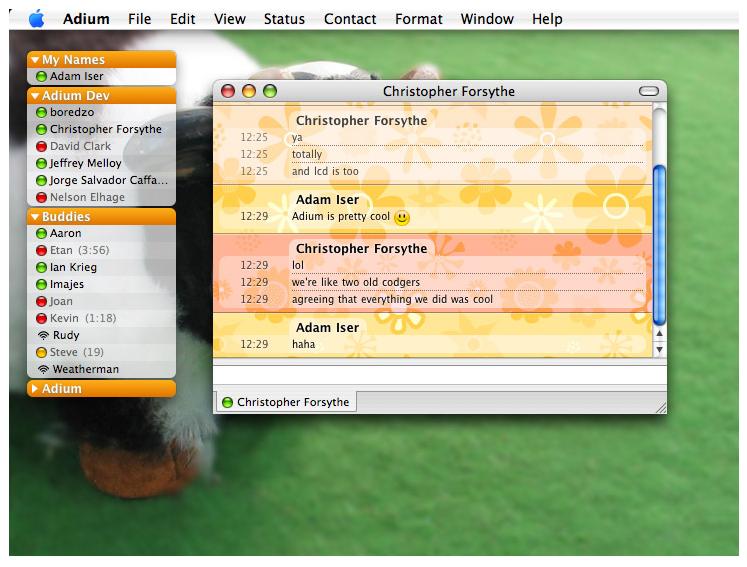
Task: Click the chat scrollbar down arrow
Action: point(658,349)
